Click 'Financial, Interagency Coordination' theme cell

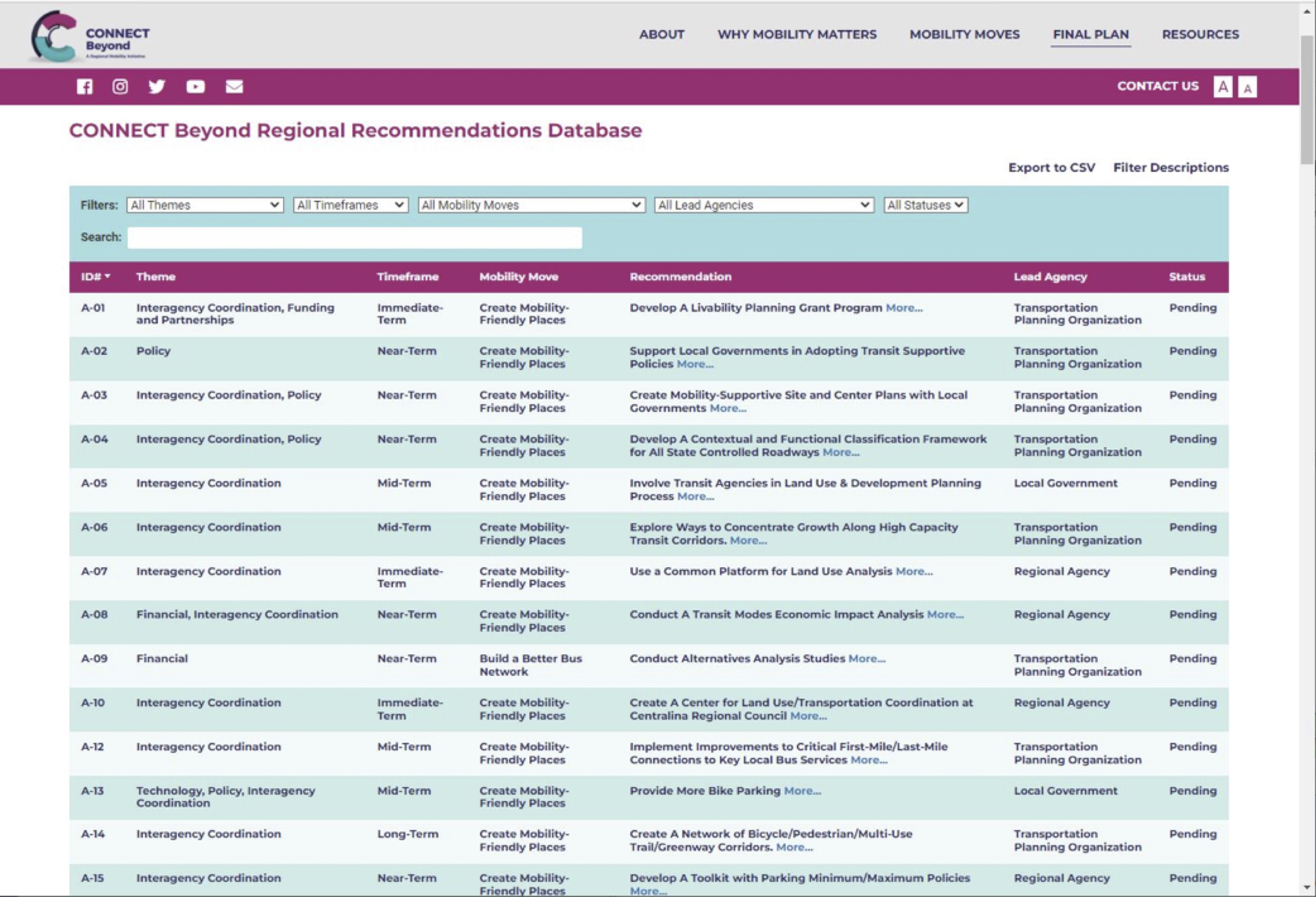(x=237, y=614)
